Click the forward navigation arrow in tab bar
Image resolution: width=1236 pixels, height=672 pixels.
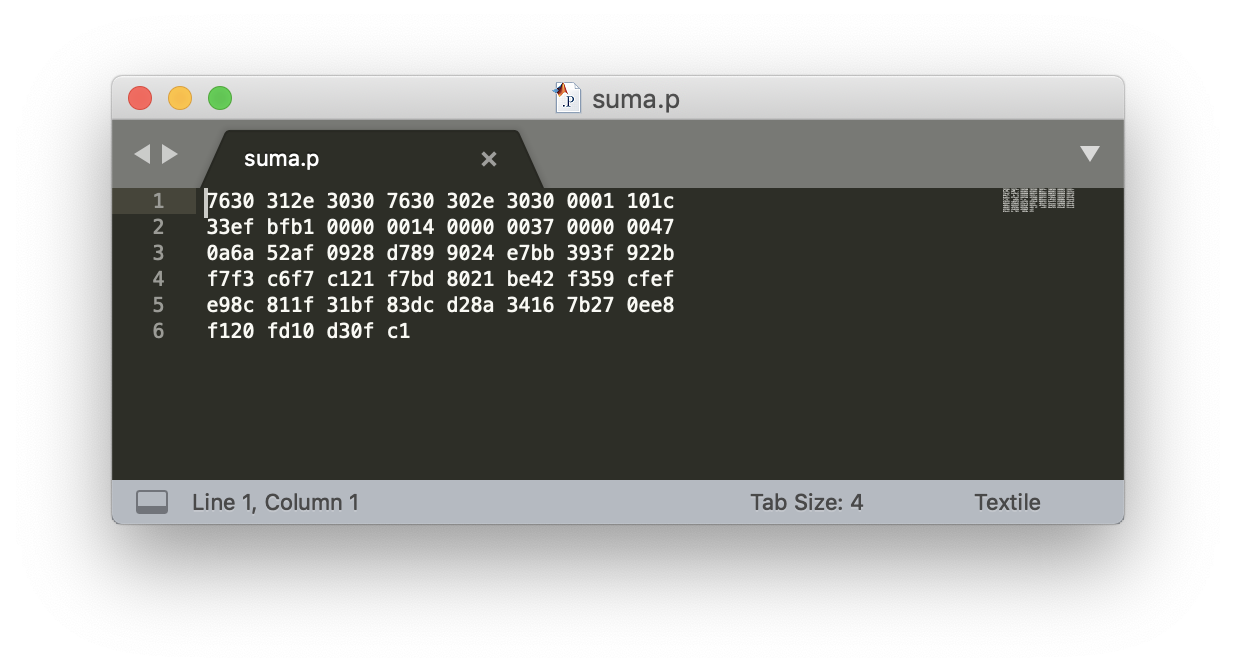(170, 154)
